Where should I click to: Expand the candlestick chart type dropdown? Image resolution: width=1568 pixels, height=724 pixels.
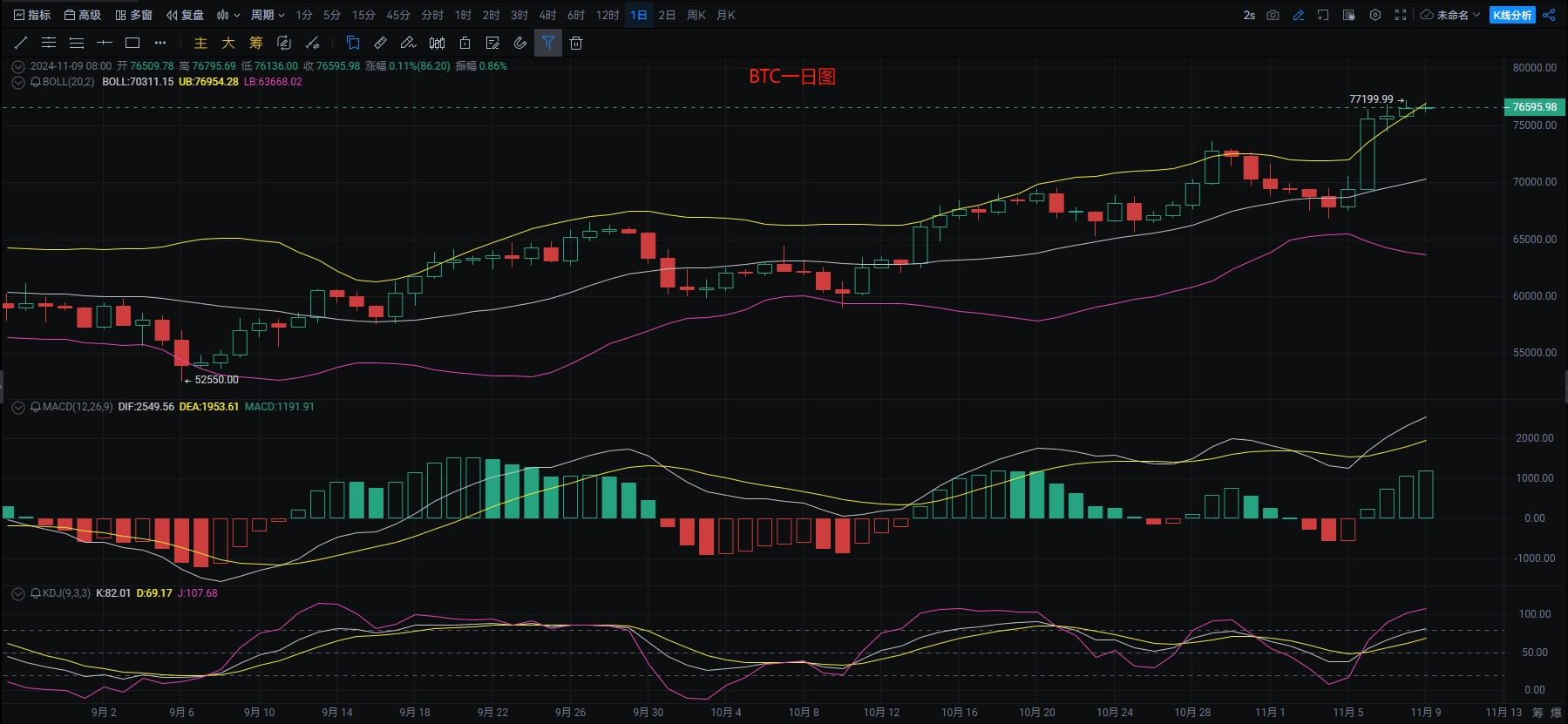[228, 15]
